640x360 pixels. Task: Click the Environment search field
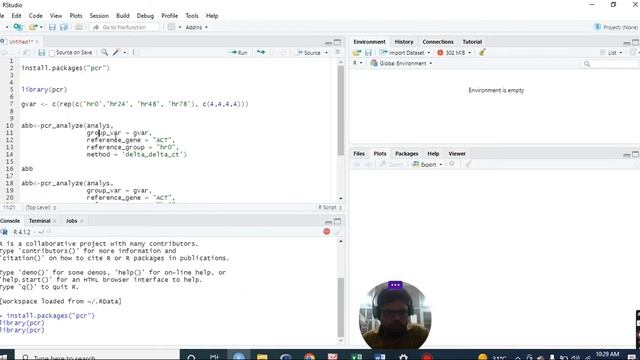click(610, 64)
